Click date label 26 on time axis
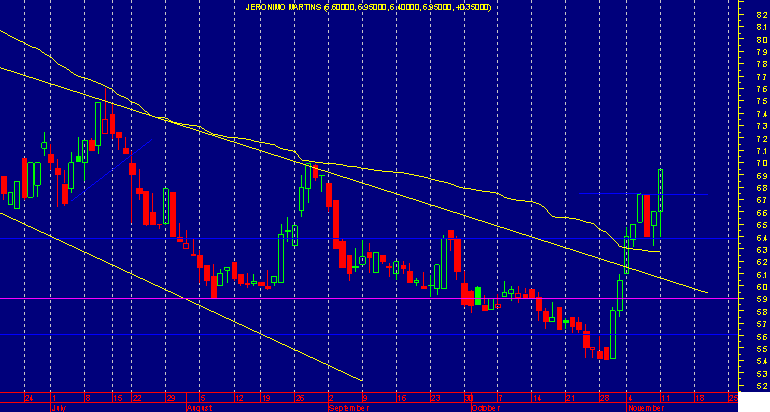 (300, 398)
